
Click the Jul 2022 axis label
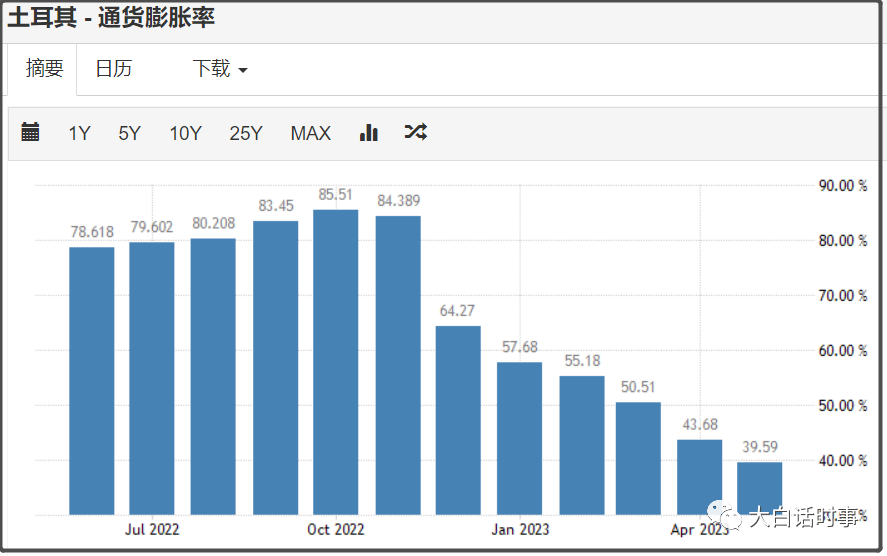152,529
